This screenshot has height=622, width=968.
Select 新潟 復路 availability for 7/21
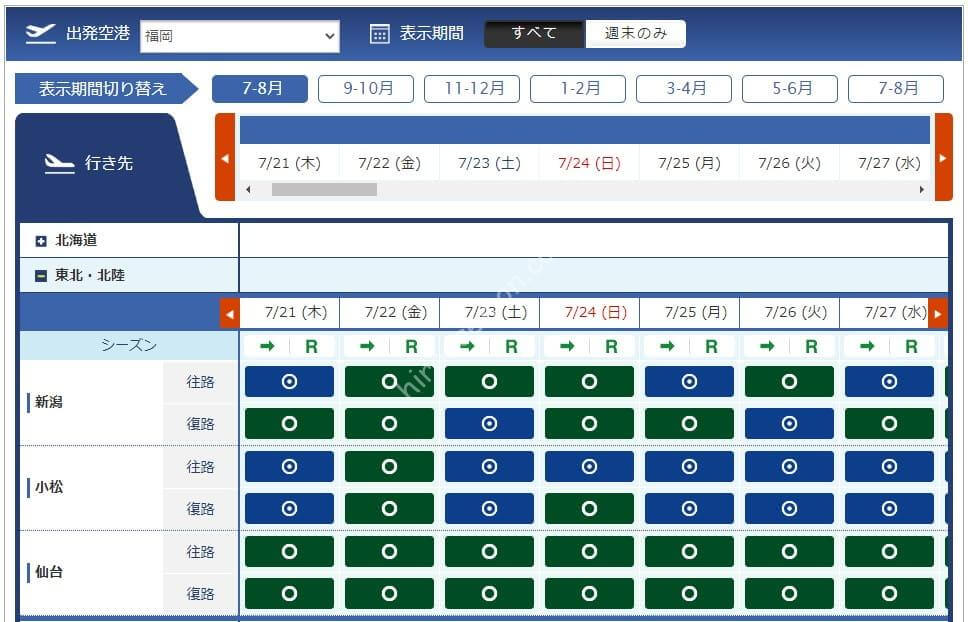289,423
